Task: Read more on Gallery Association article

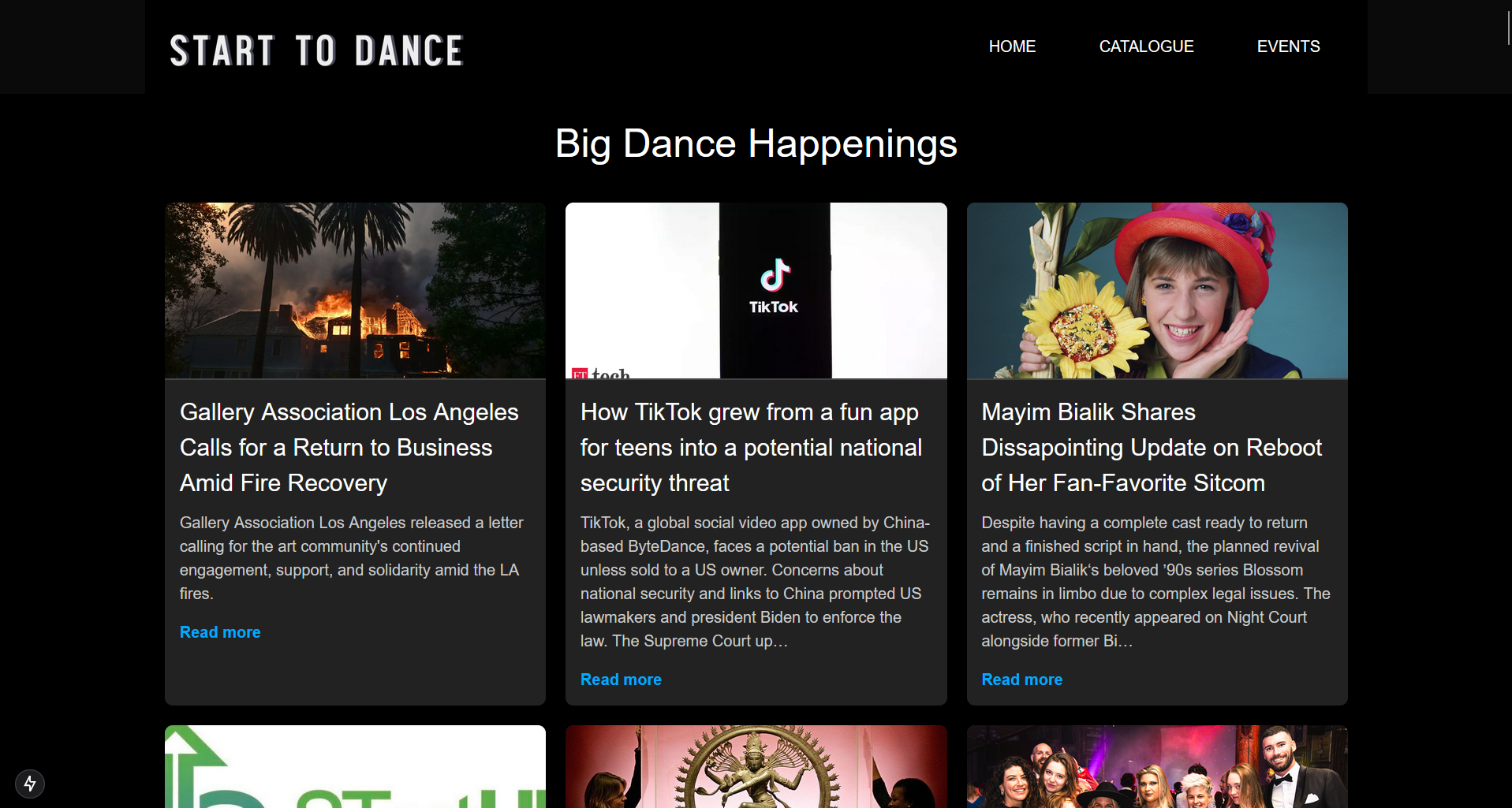Action: (x=220, y=632)
